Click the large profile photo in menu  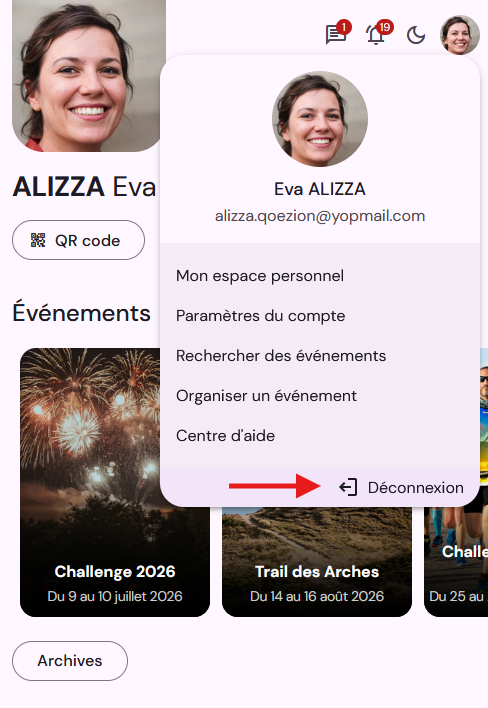320,119
